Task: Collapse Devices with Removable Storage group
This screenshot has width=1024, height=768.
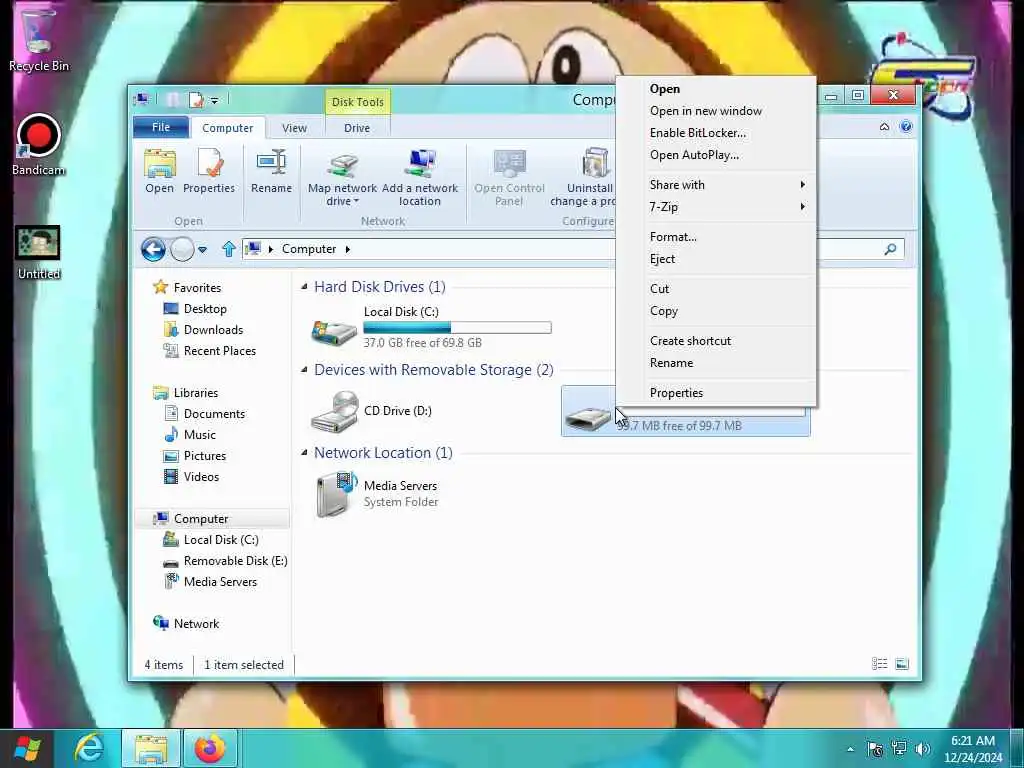Action: pos(304,370)
